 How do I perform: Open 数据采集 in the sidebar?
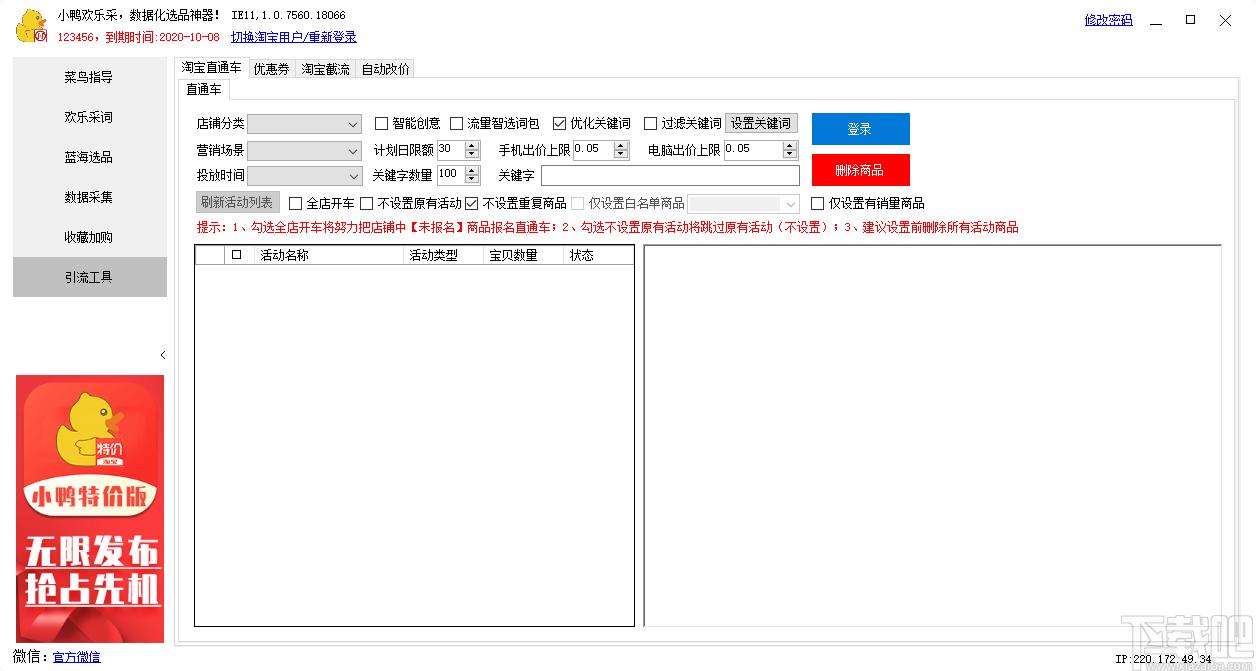click(89, 197)
